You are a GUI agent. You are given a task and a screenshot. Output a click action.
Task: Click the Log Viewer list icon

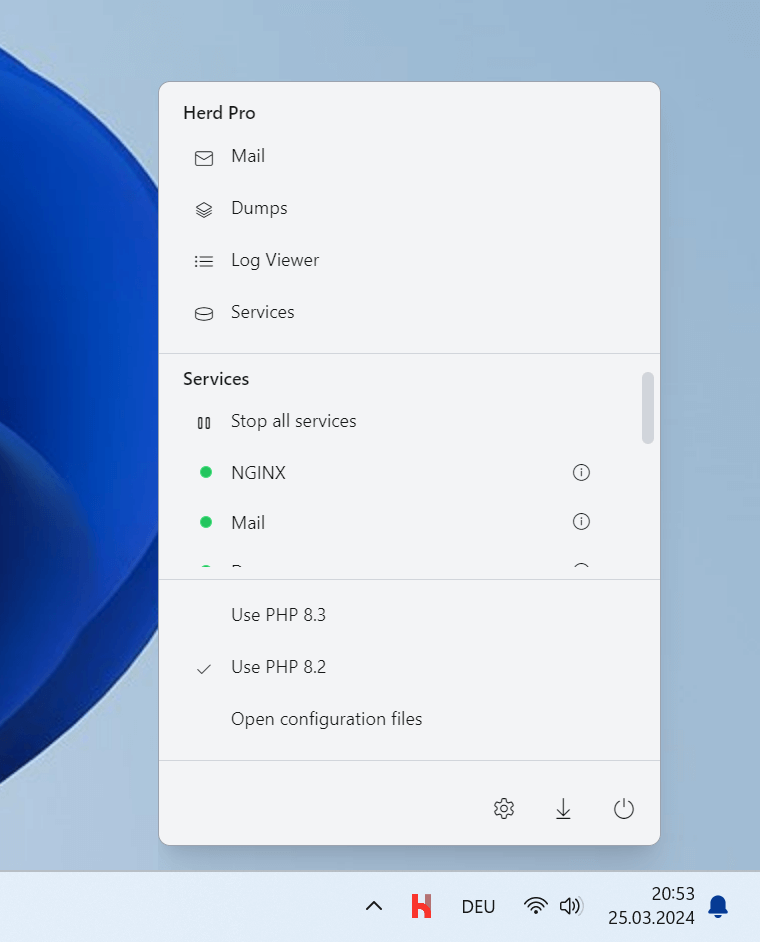click(204, 261)
